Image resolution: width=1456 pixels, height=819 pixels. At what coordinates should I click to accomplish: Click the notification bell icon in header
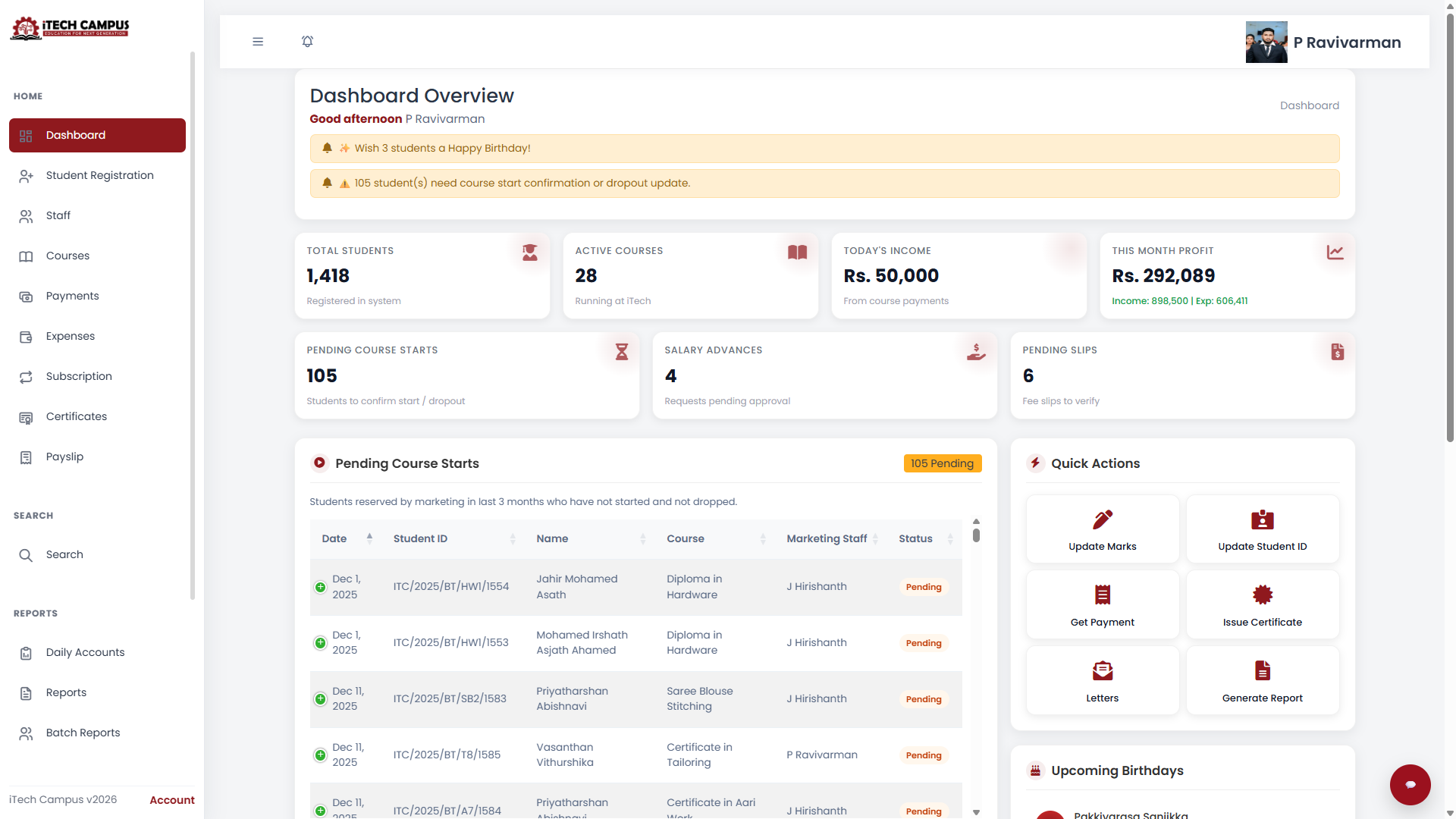click(307, 42)
